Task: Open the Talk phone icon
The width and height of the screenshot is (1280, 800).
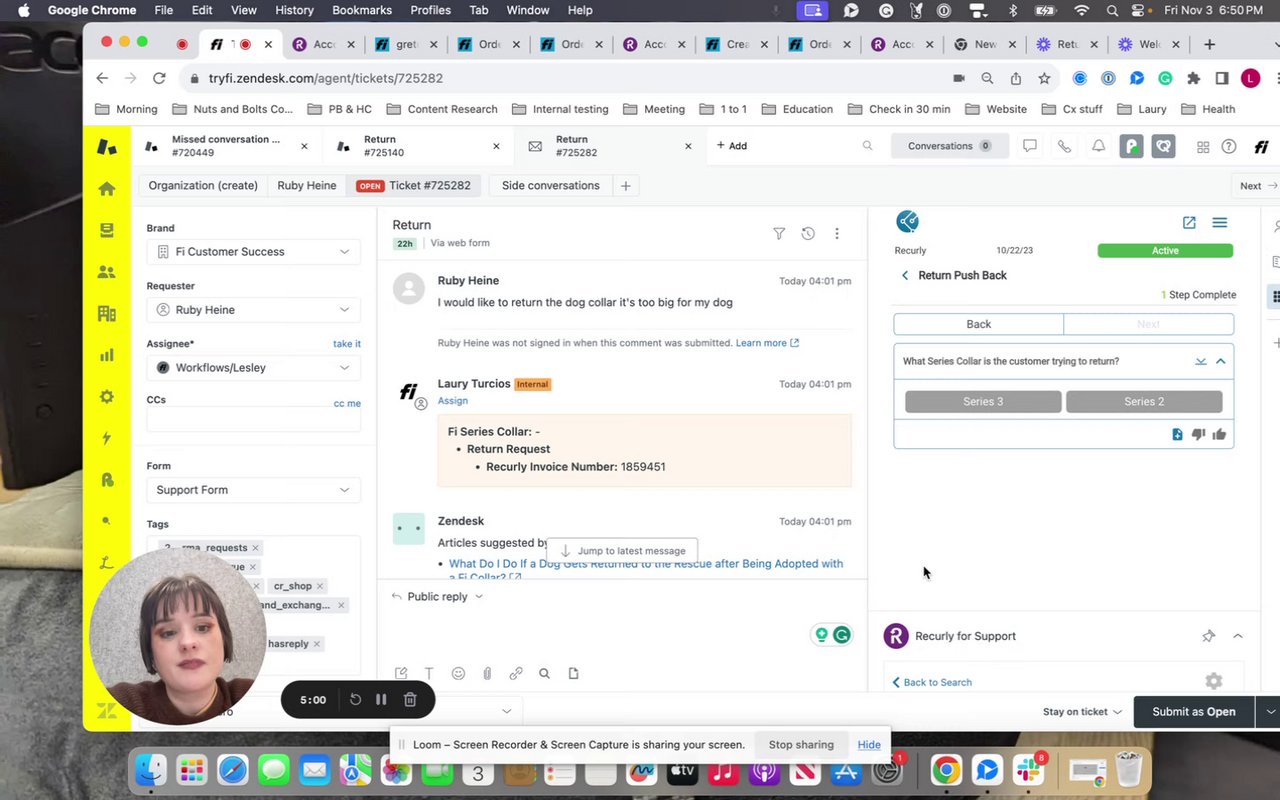Action: [x=1064, y=146]
